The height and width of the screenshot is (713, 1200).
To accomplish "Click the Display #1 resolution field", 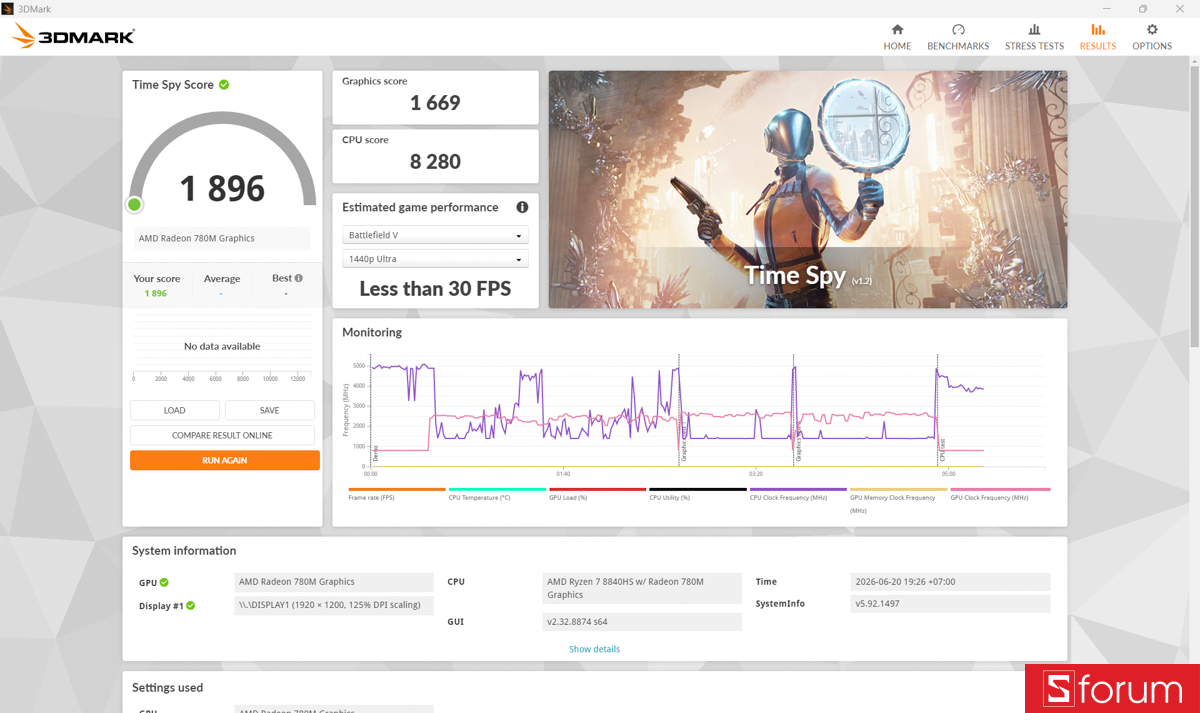I will click(x=334, y=605).
